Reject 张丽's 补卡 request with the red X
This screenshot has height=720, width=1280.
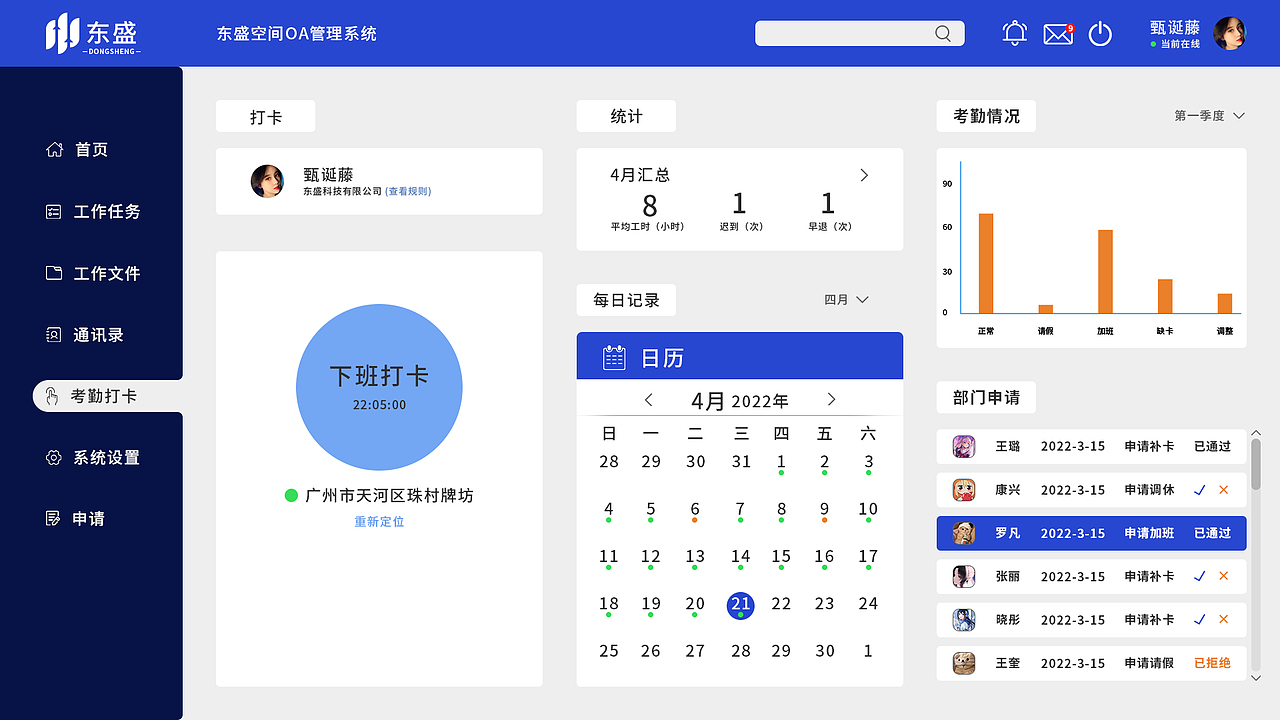[x=1224, y=576]
